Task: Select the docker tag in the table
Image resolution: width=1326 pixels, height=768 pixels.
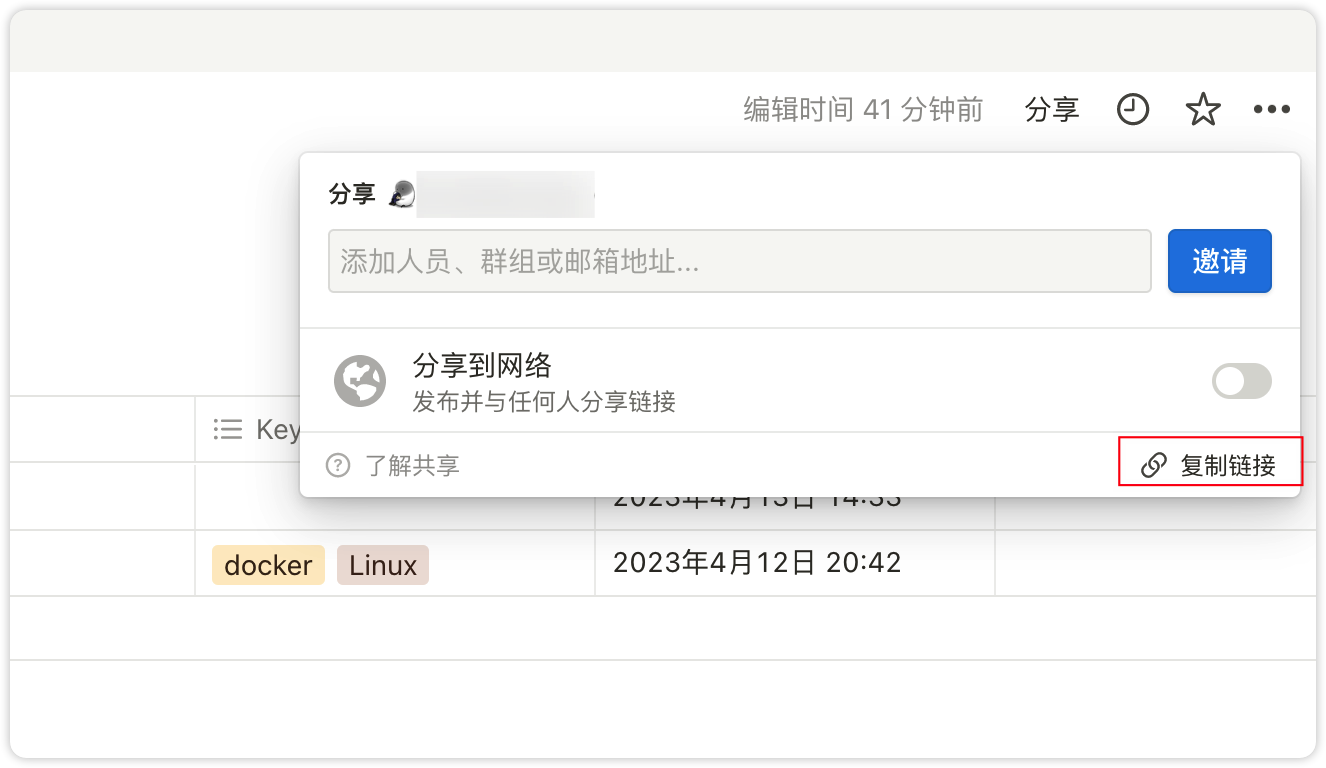Action: coord(268,565)
